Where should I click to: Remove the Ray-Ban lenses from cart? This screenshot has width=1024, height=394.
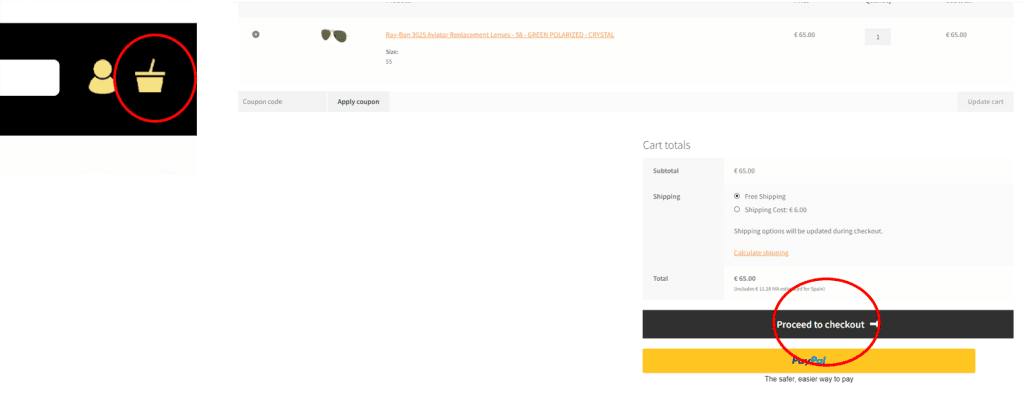click(x=255, y=35)
